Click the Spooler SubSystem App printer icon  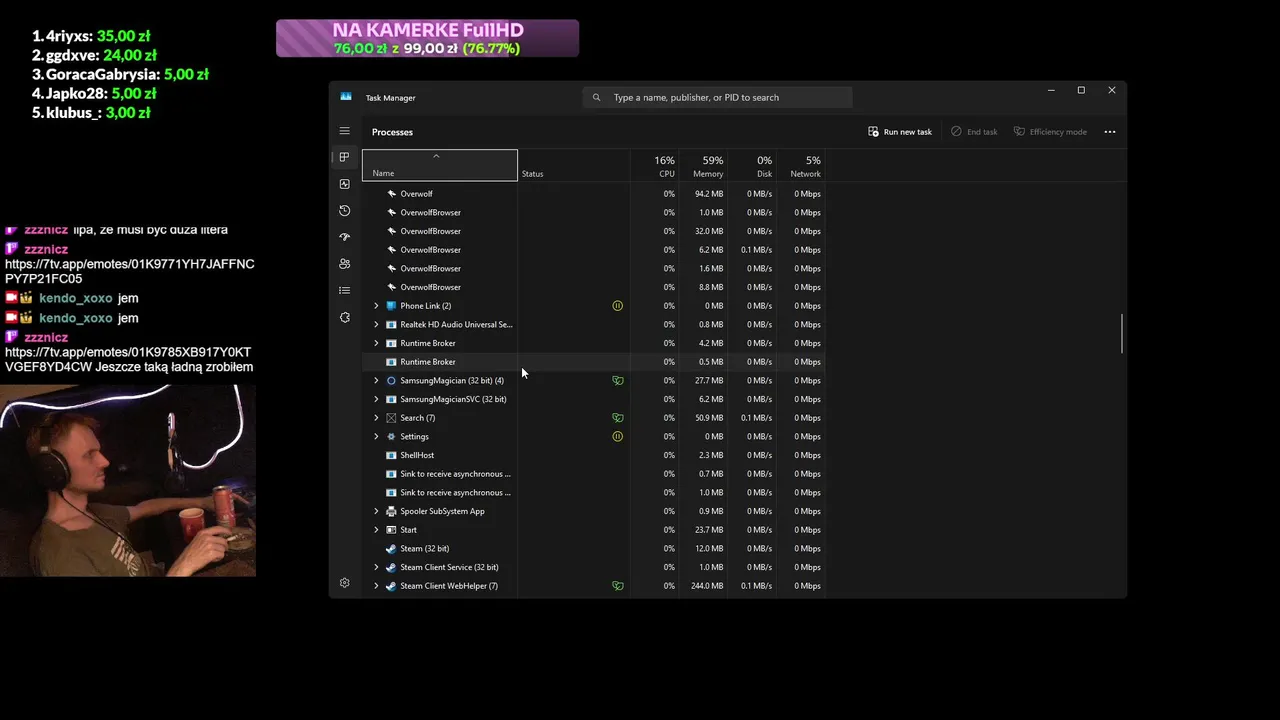tap(391, 511)
